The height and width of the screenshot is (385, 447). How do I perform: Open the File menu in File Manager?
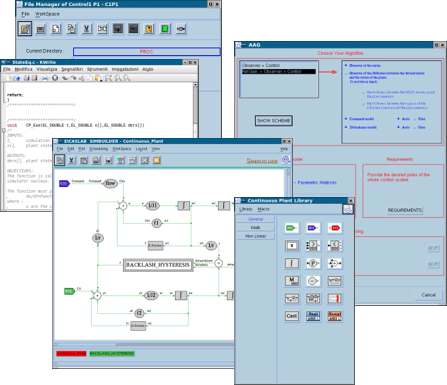pos(25,14)
